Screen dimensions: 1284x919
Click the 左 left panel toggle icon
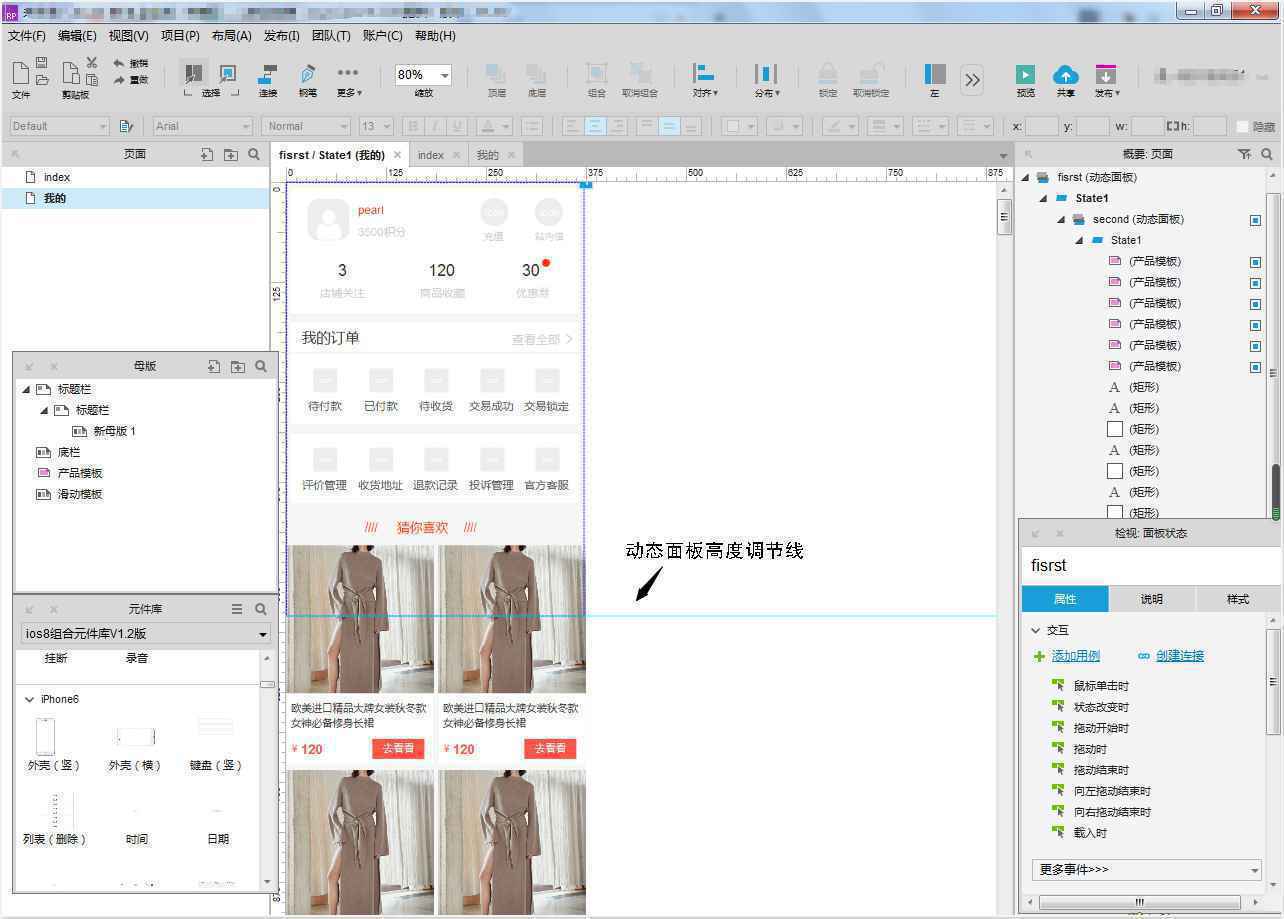(x=935, y=74)
